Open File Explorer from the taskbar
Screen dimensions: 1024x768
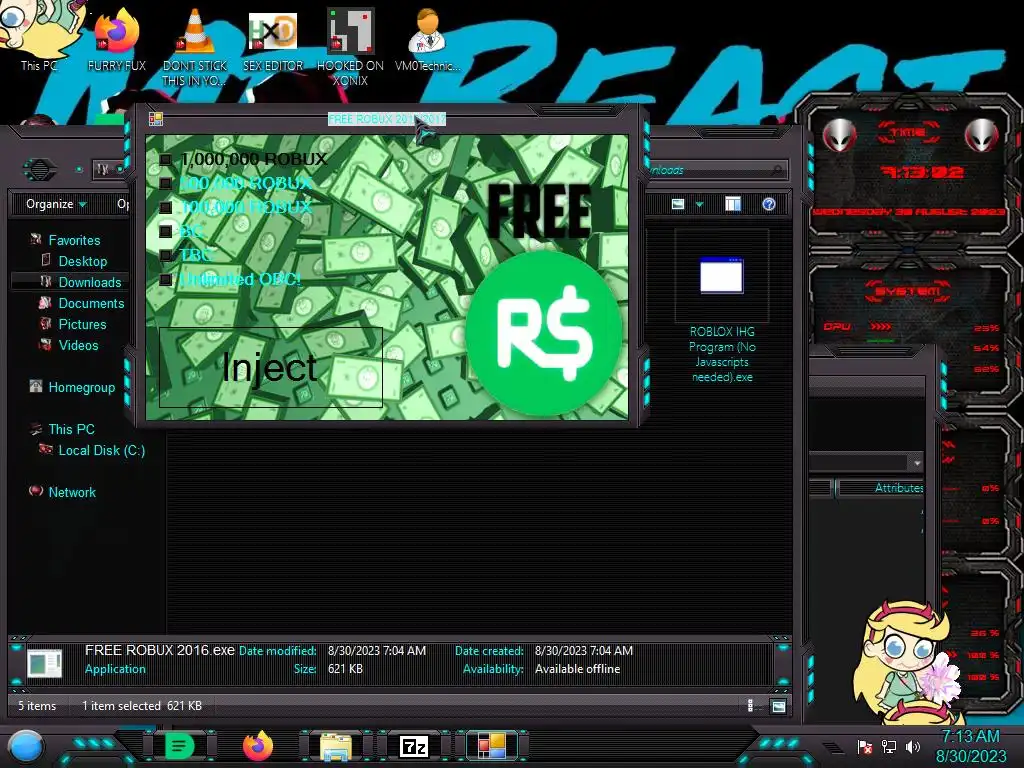point(336,746)
